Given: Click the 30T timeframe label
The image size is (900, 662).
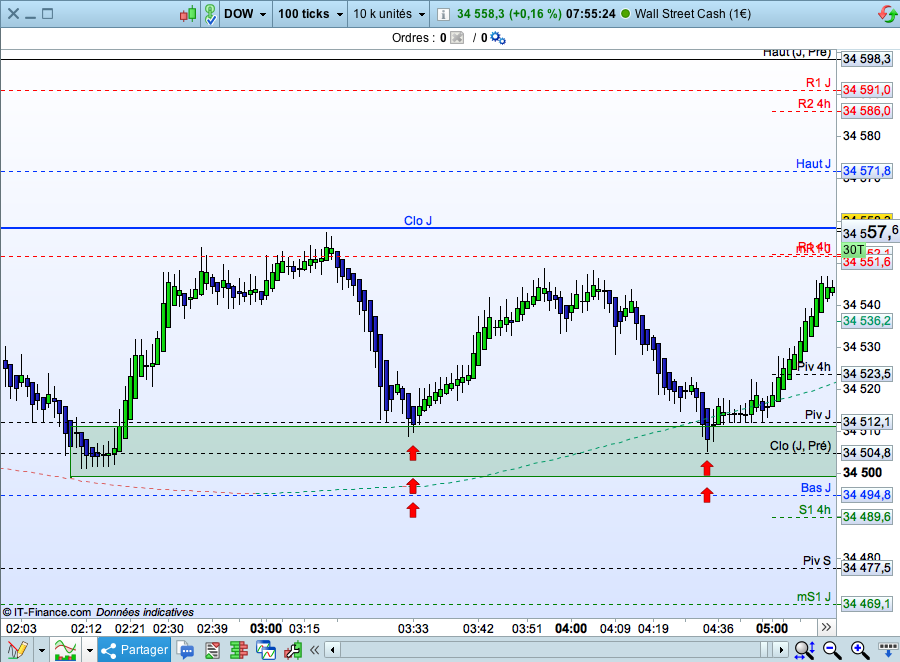Looking at the screenshot, I should click(853, 250).
